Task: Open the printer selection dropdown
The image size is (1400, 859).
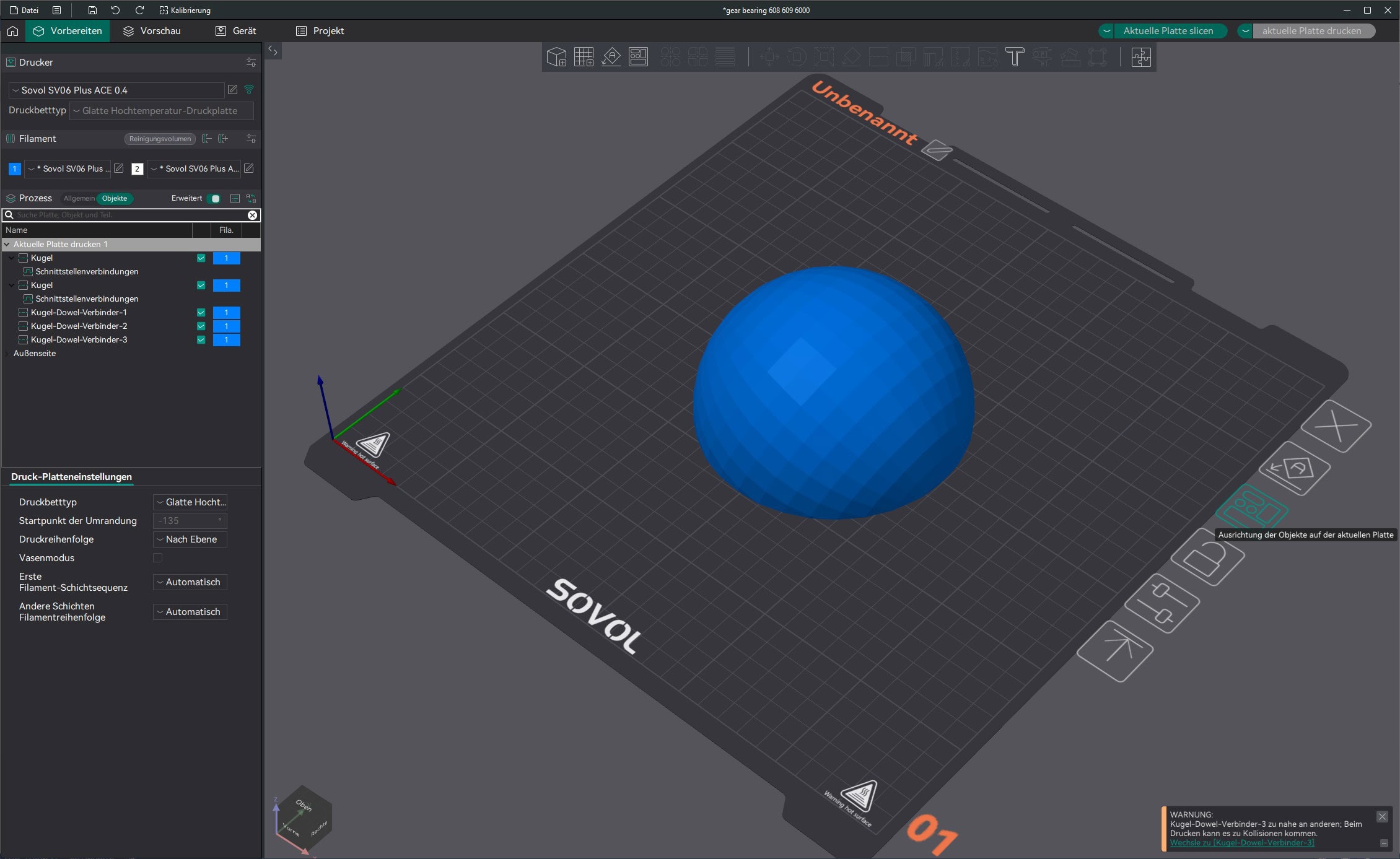Action: click(116, 90)
